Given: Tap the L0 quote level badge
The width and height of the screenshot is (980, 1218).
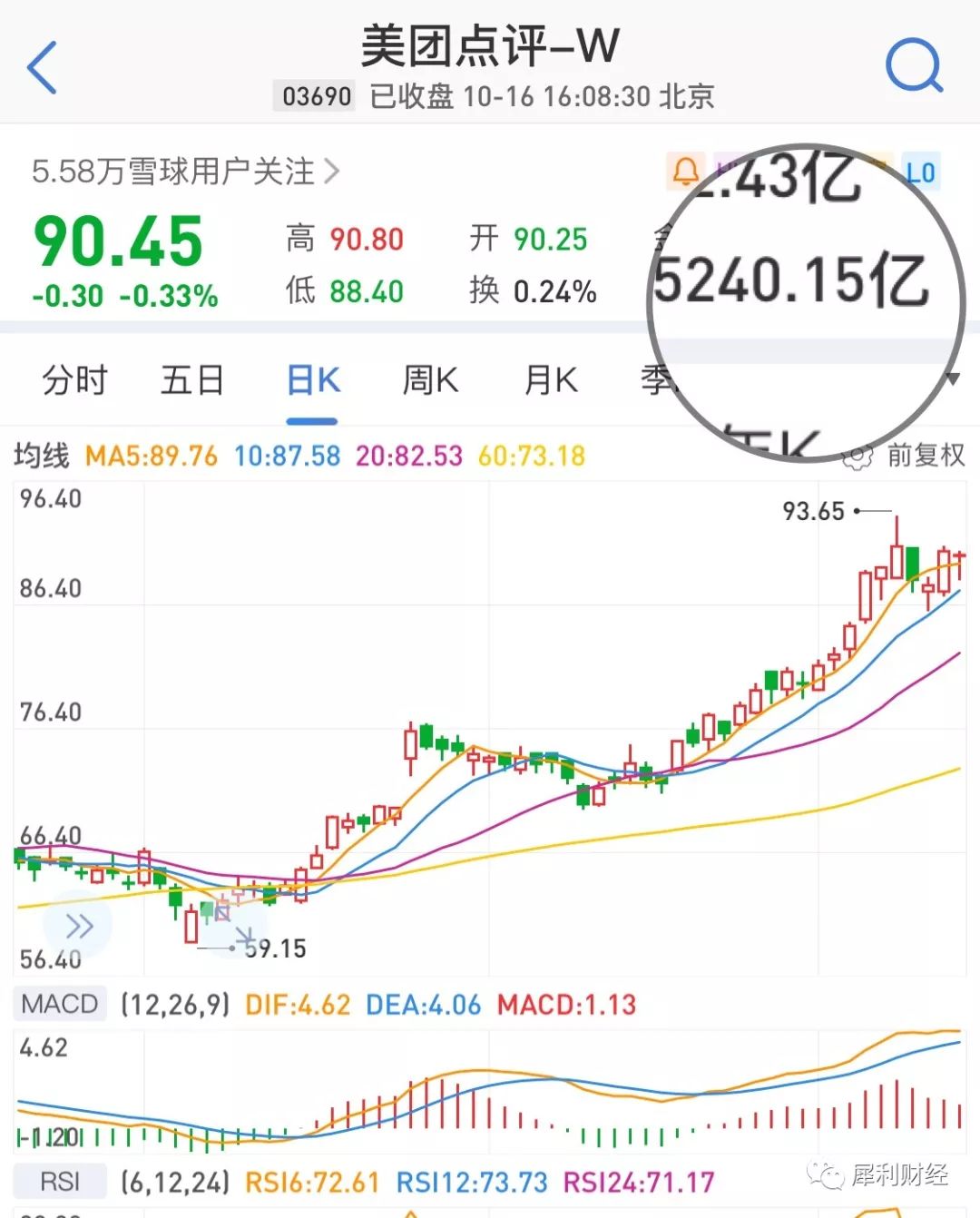Looking at the screenshot, I should [x=921, y=172].
